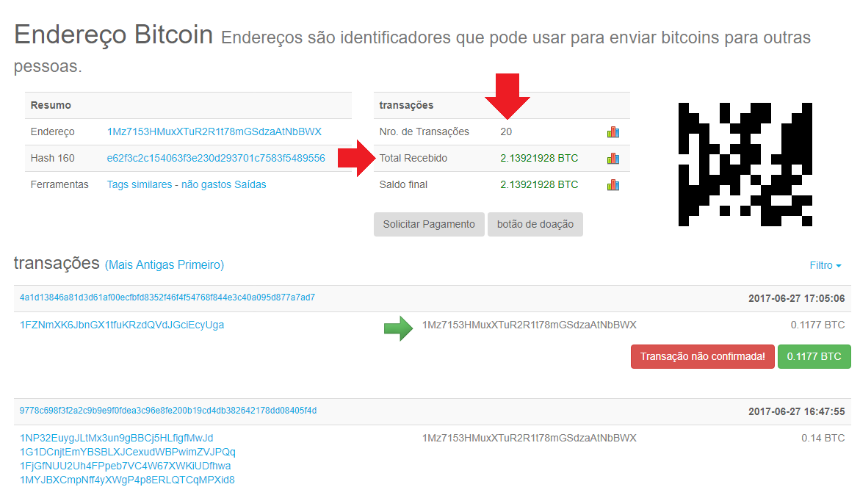The image size is (860, 487).
Task: Select the 0.14 BTC amount
Action: pos(823,438)
